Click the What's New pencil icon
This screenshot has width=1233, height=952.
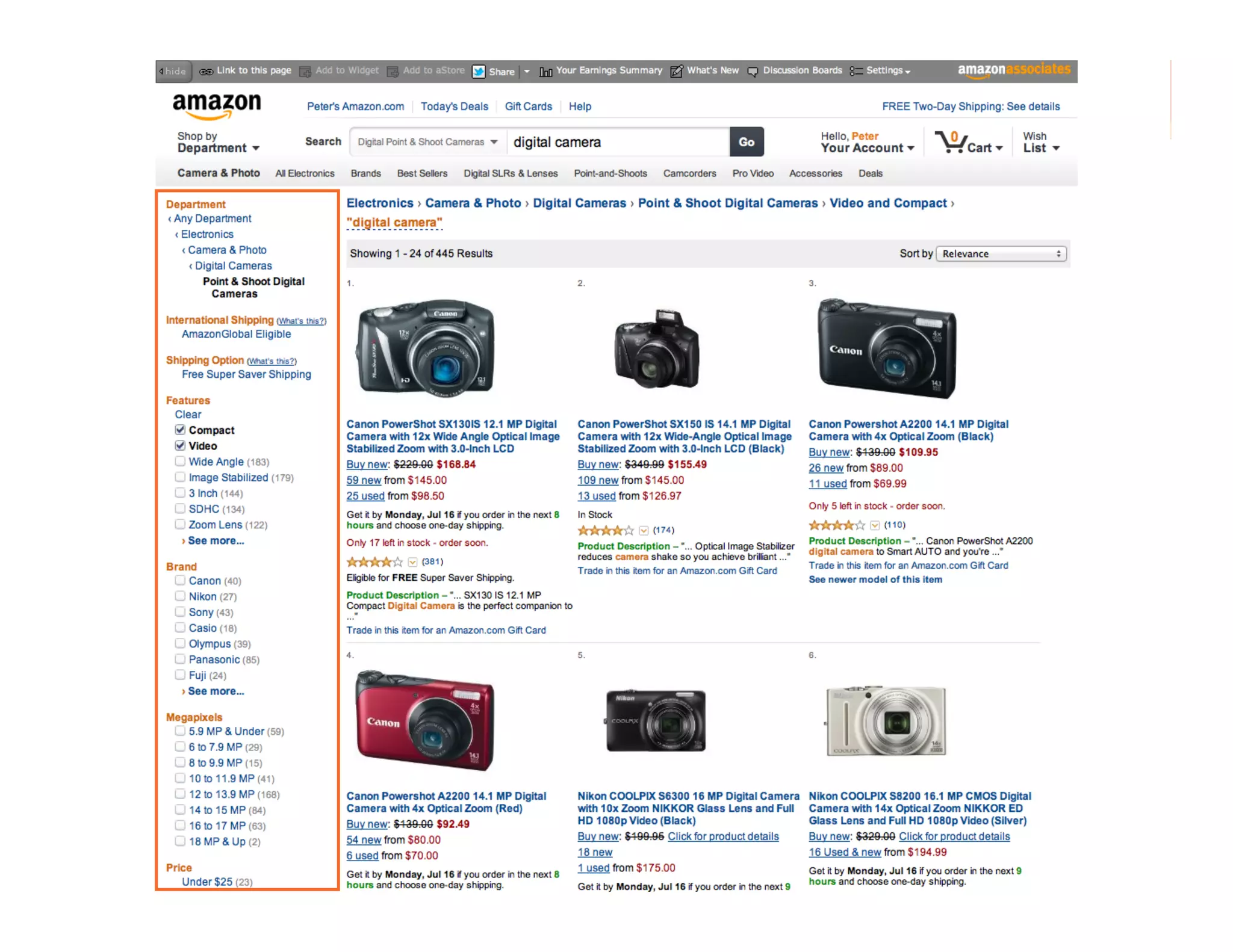point(676,72)
